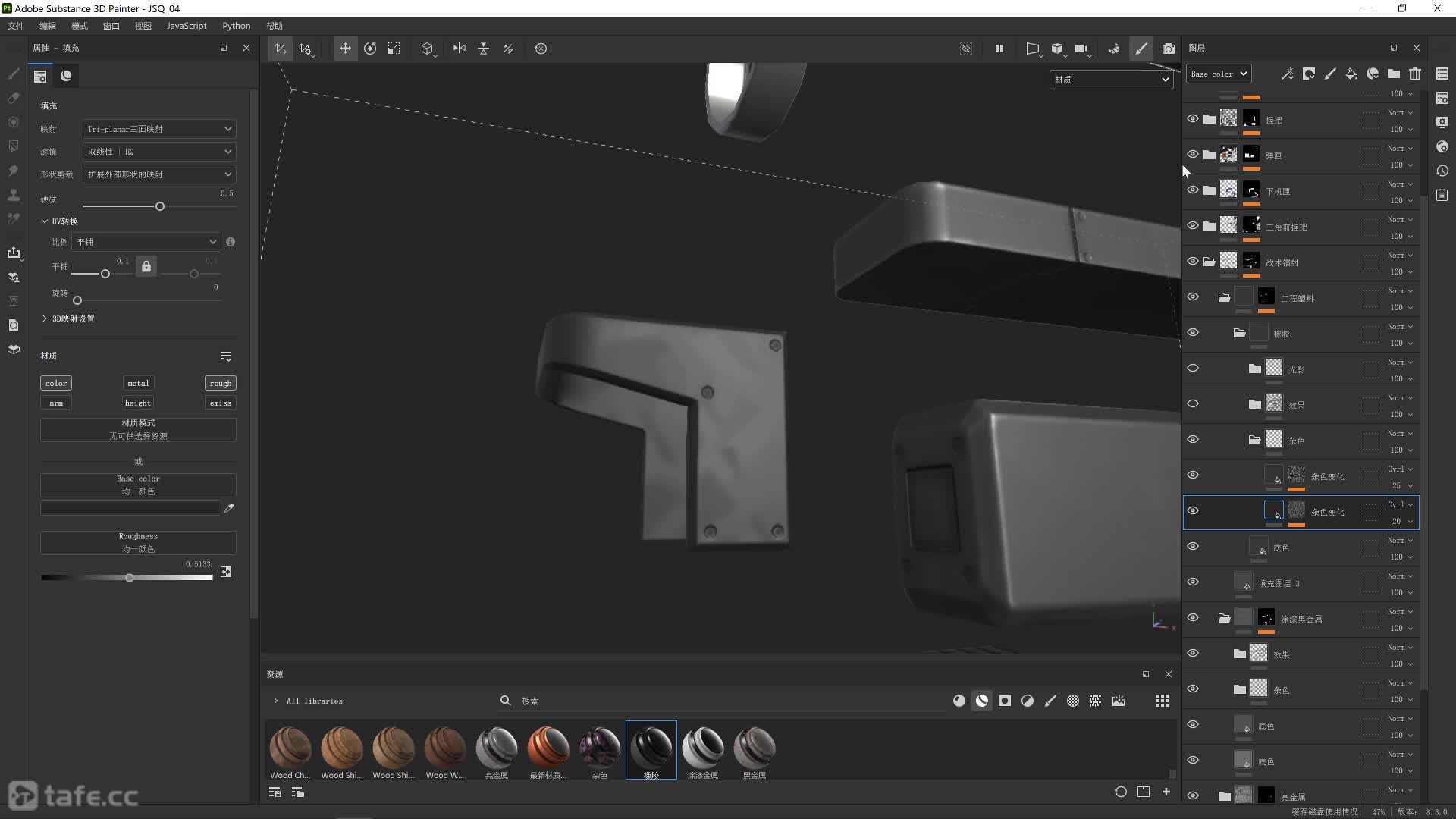Collapse the UV转换 section
The width and height of the screenshot is (1456, 819).
pyautogui.click(x=45, y=221)
